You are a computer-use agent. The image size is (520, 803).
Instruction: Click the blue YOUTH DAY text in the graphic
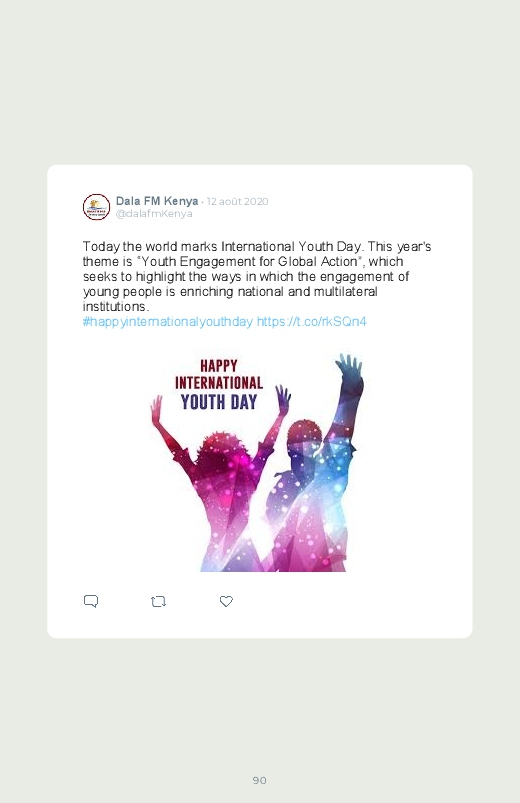(x=219, y=402)
